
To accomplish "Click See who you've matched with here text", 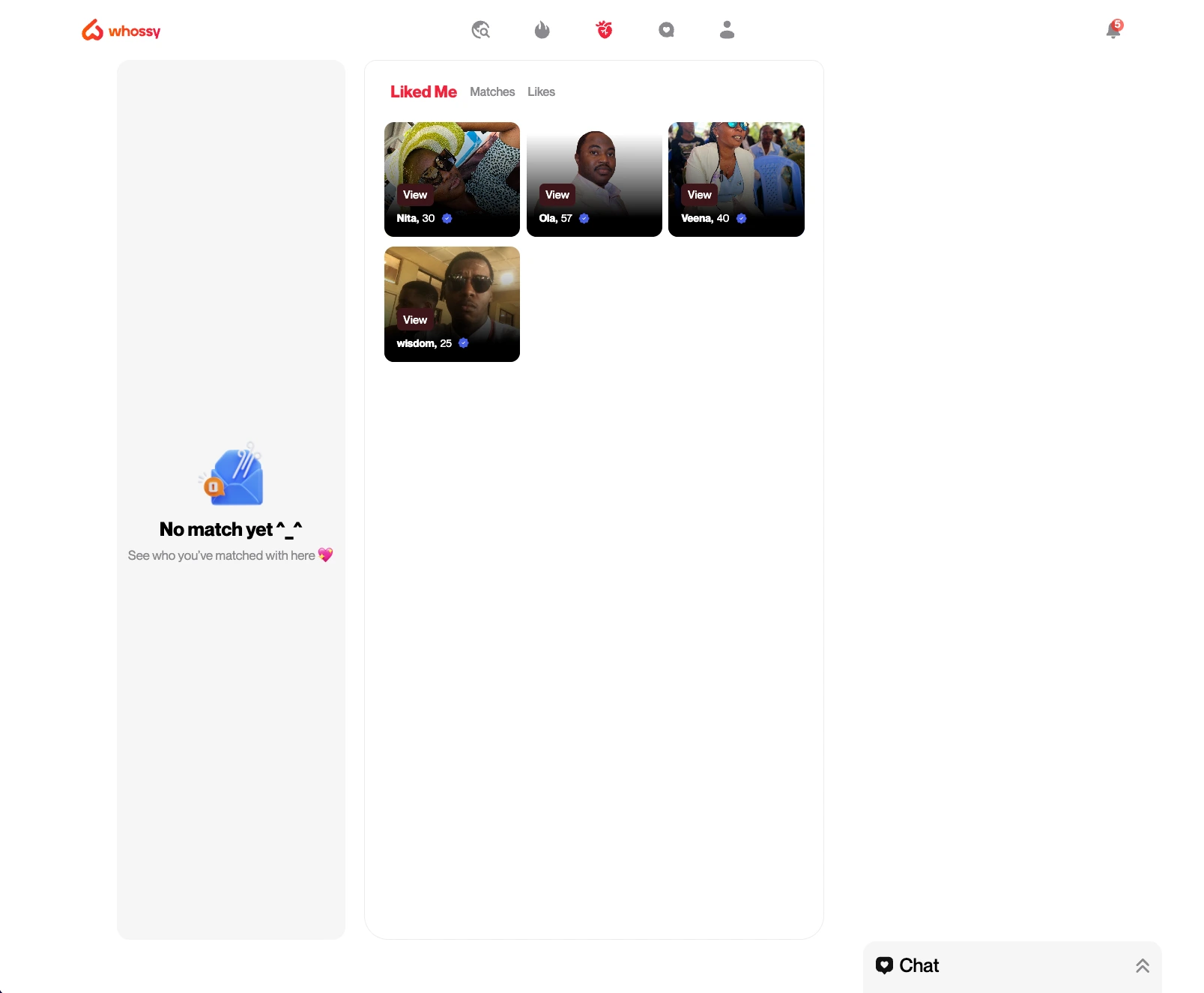I will pyautogui.click(x=230, y=555).
